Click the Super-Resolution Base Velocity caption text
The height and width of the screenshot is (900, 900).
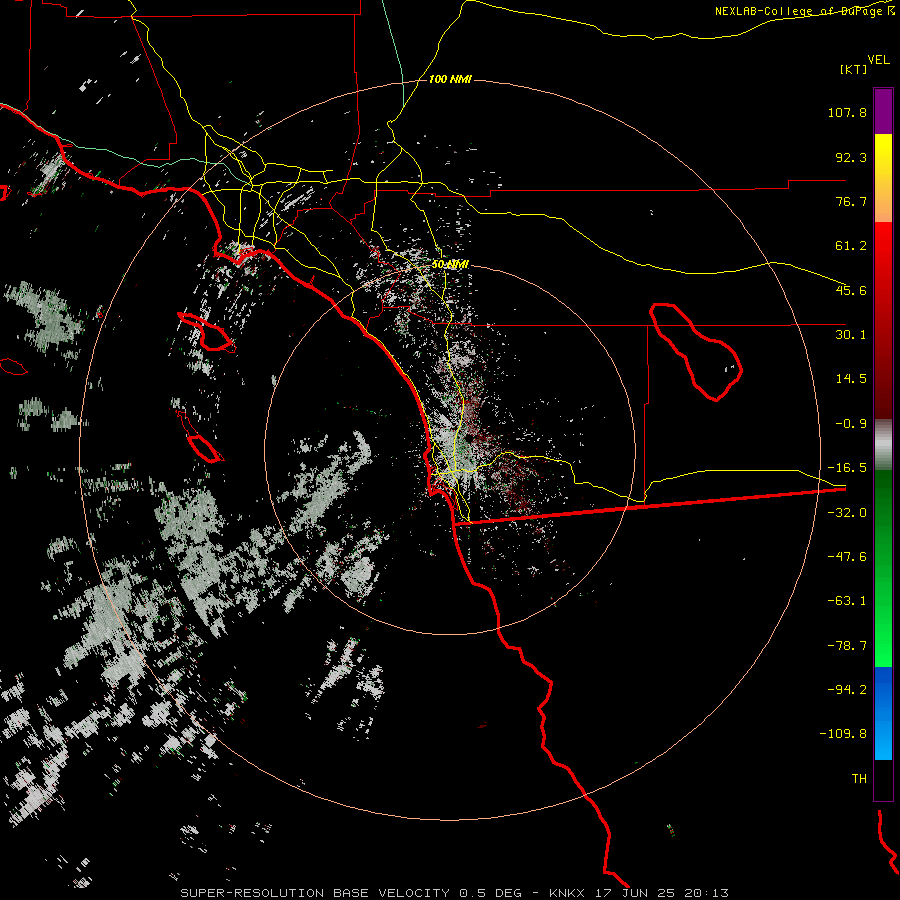pyautogui.click(x=454, y=893)
